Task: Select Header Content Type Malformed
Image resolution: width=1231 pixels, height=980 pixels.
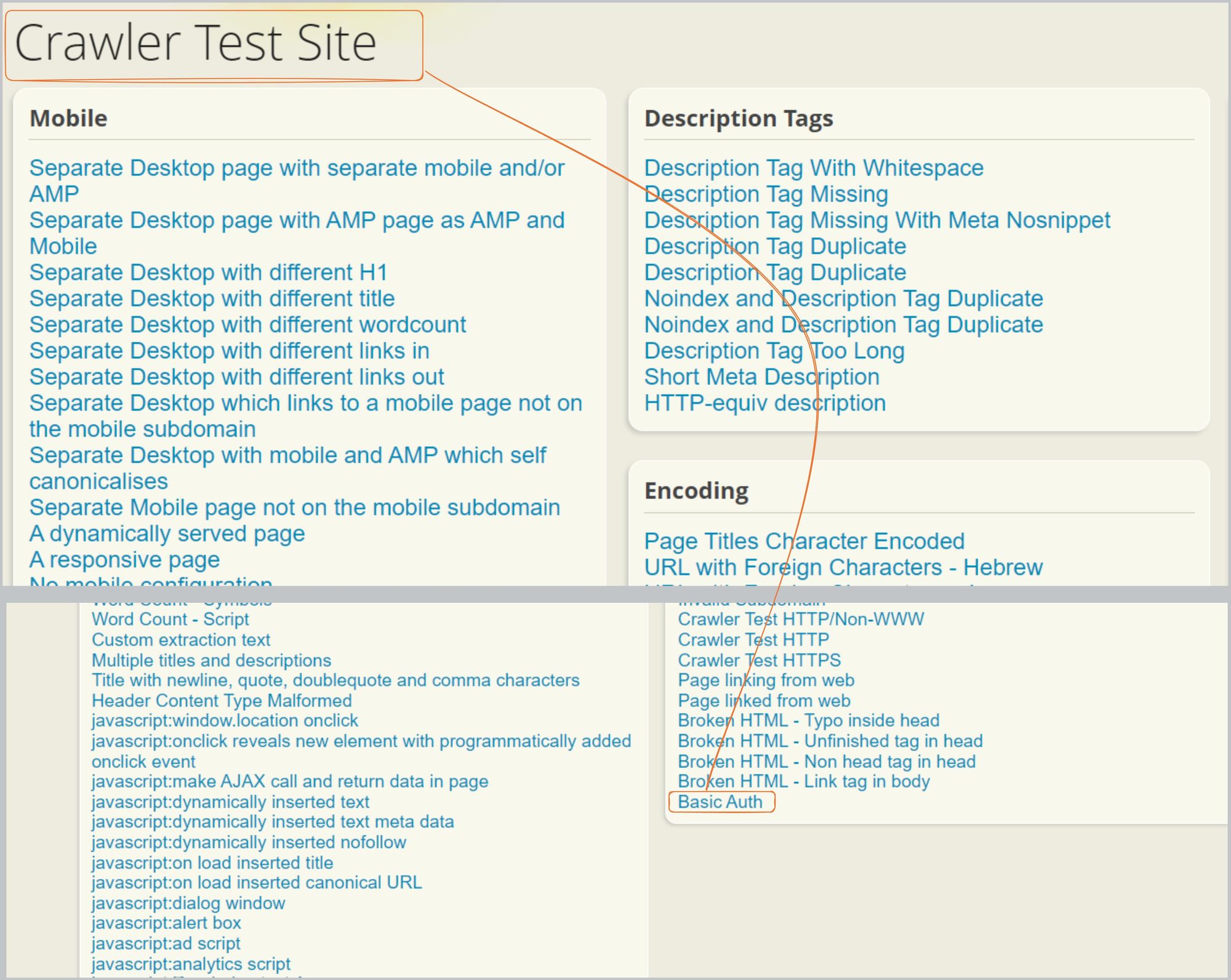Action: [221, 700]
